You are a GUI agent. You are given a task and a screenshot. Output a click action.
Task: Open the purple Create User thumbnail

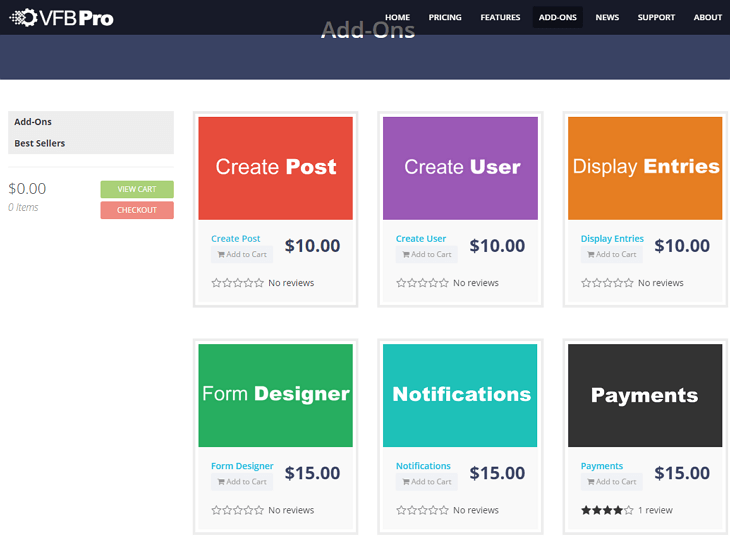point(460,168)
